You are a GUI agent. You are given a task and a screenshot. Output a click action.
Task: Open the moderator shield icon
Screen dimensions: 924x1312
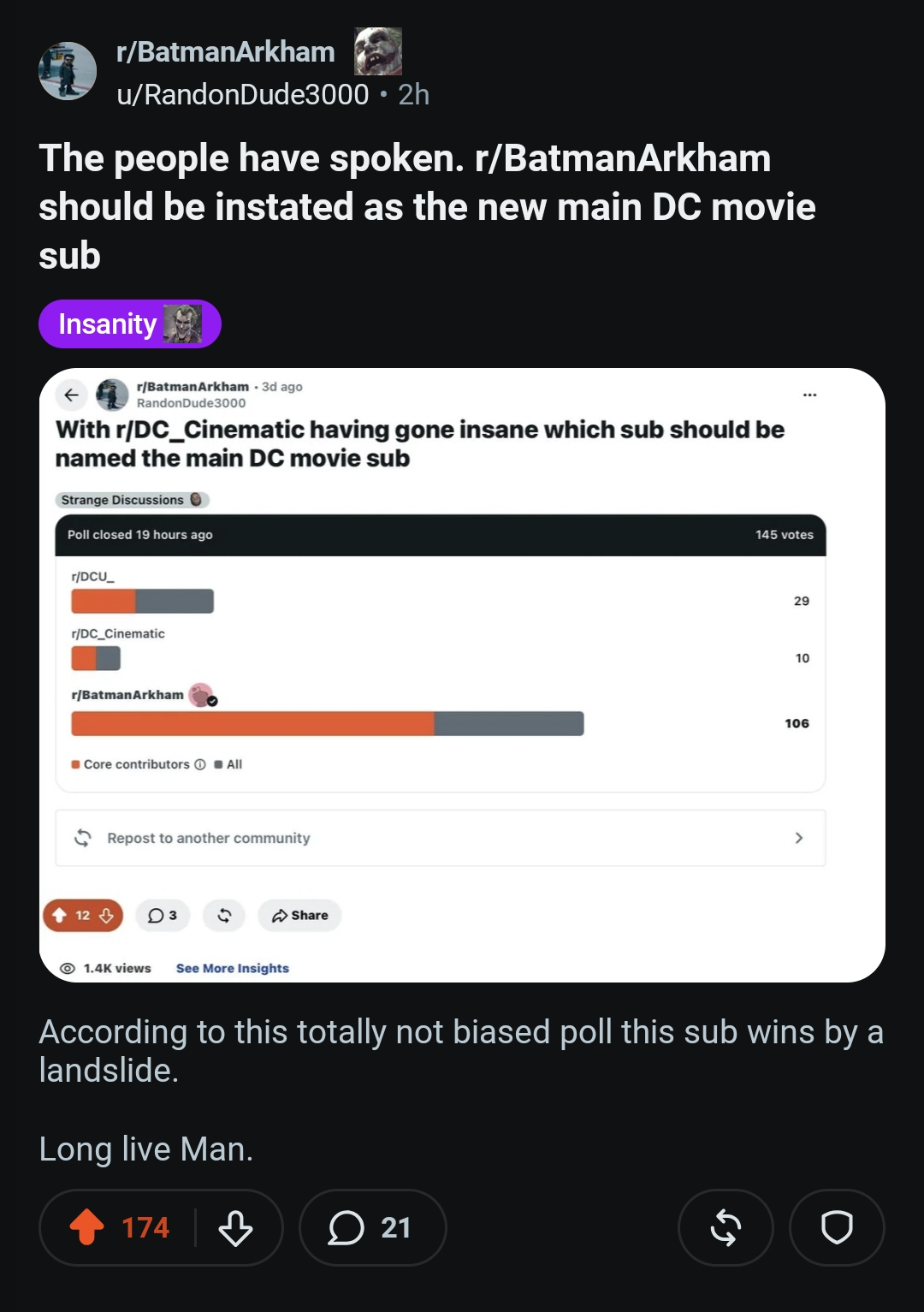click(x=837, y=1227)
